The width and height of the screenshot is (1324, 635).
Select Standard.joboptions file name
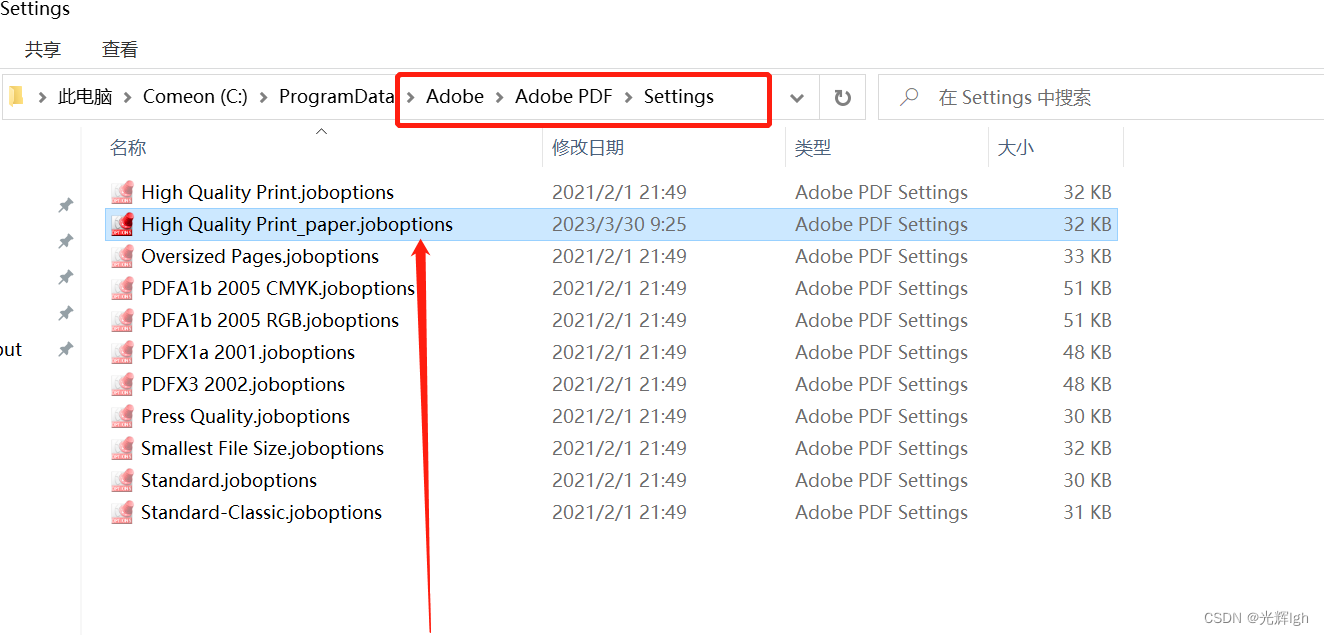coord(229,480)
